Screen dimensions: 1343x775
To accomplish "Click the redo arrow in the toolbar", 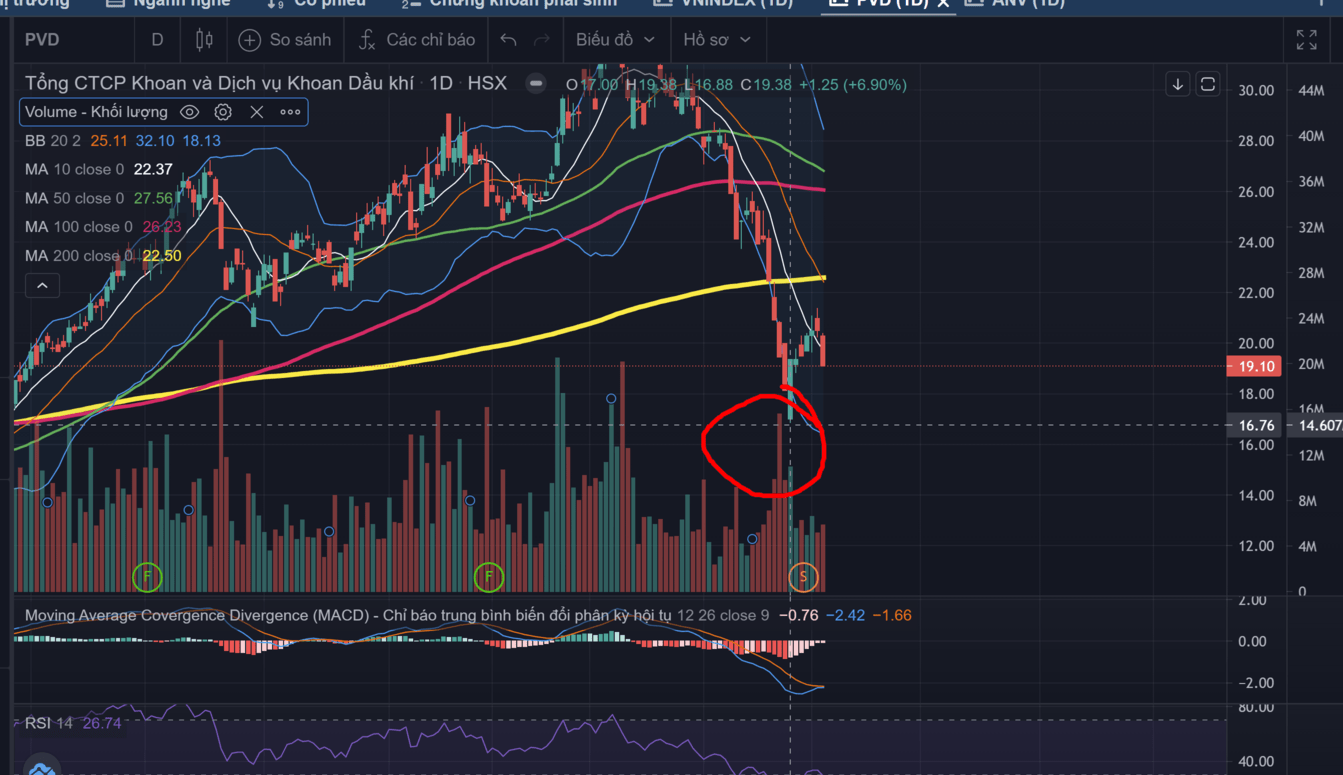I will (x=542, y=40).
